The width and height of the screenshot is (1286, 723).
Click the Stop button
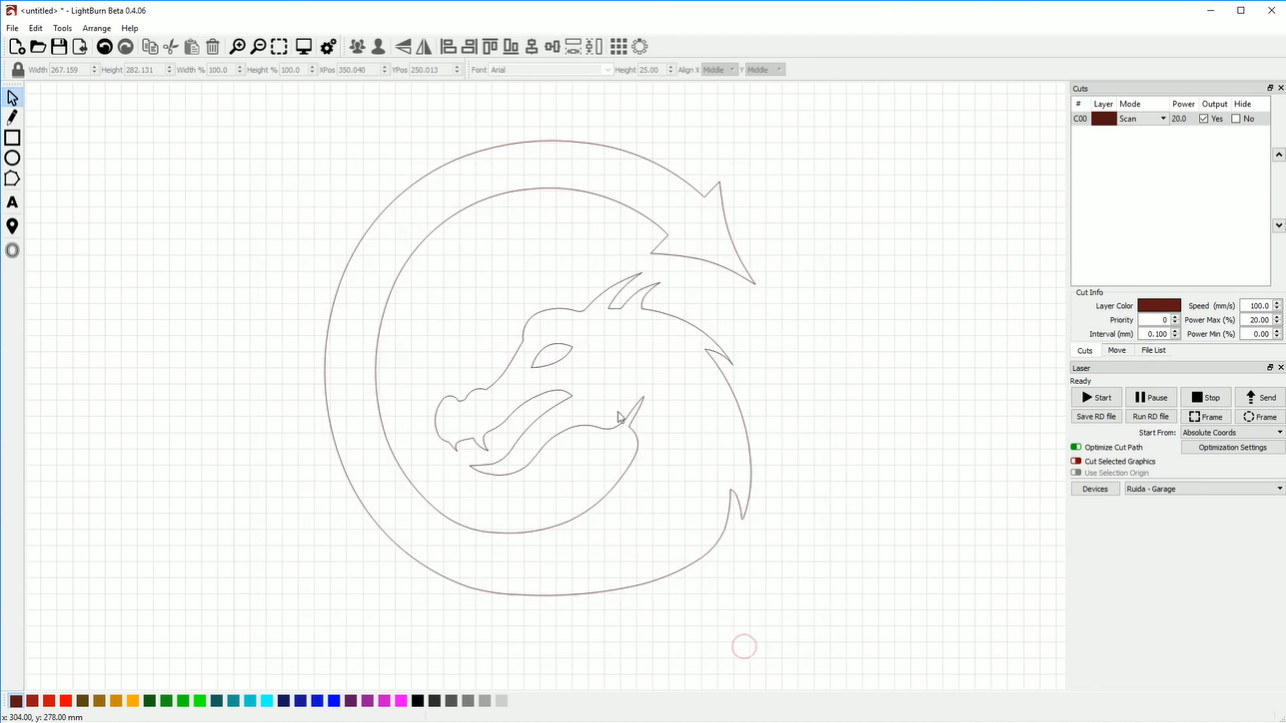pos(1206,397)
